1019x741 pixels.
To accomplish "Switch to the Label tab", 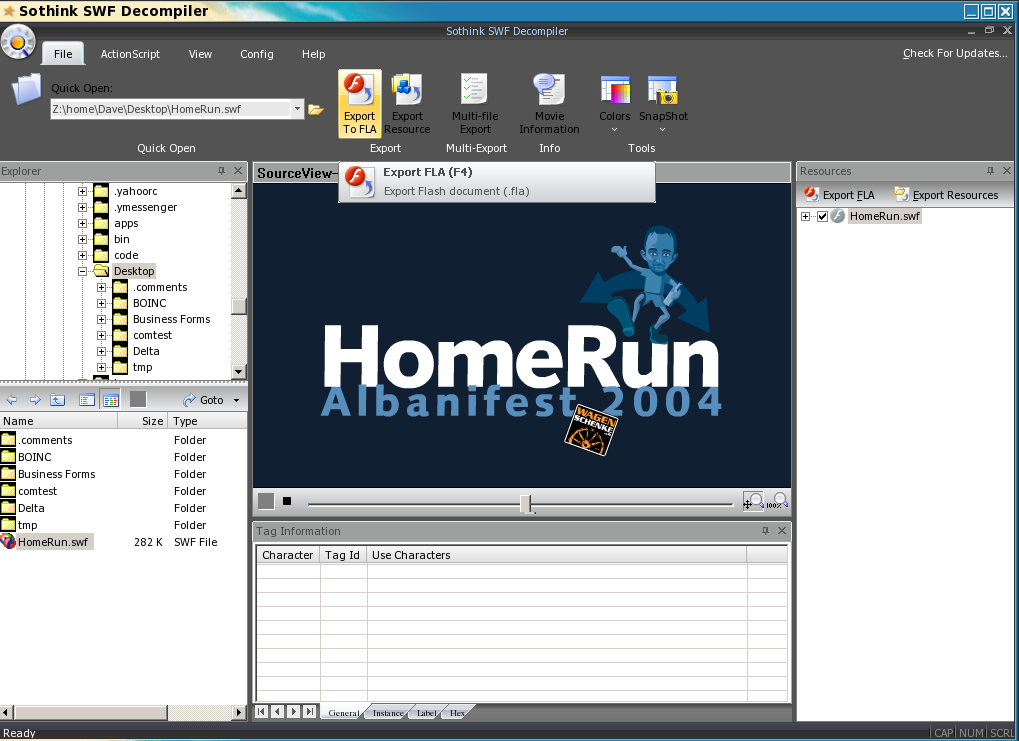I will click(x=426, y=712).
